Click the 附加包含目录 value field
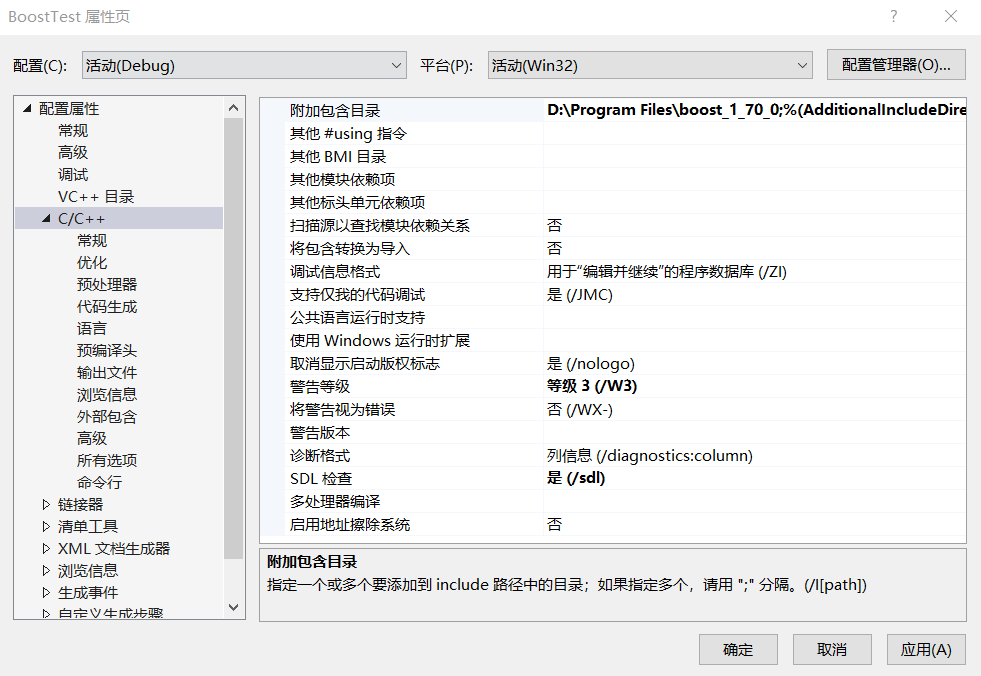This screenshot has height=676, width=981. (x=755, y=110)
